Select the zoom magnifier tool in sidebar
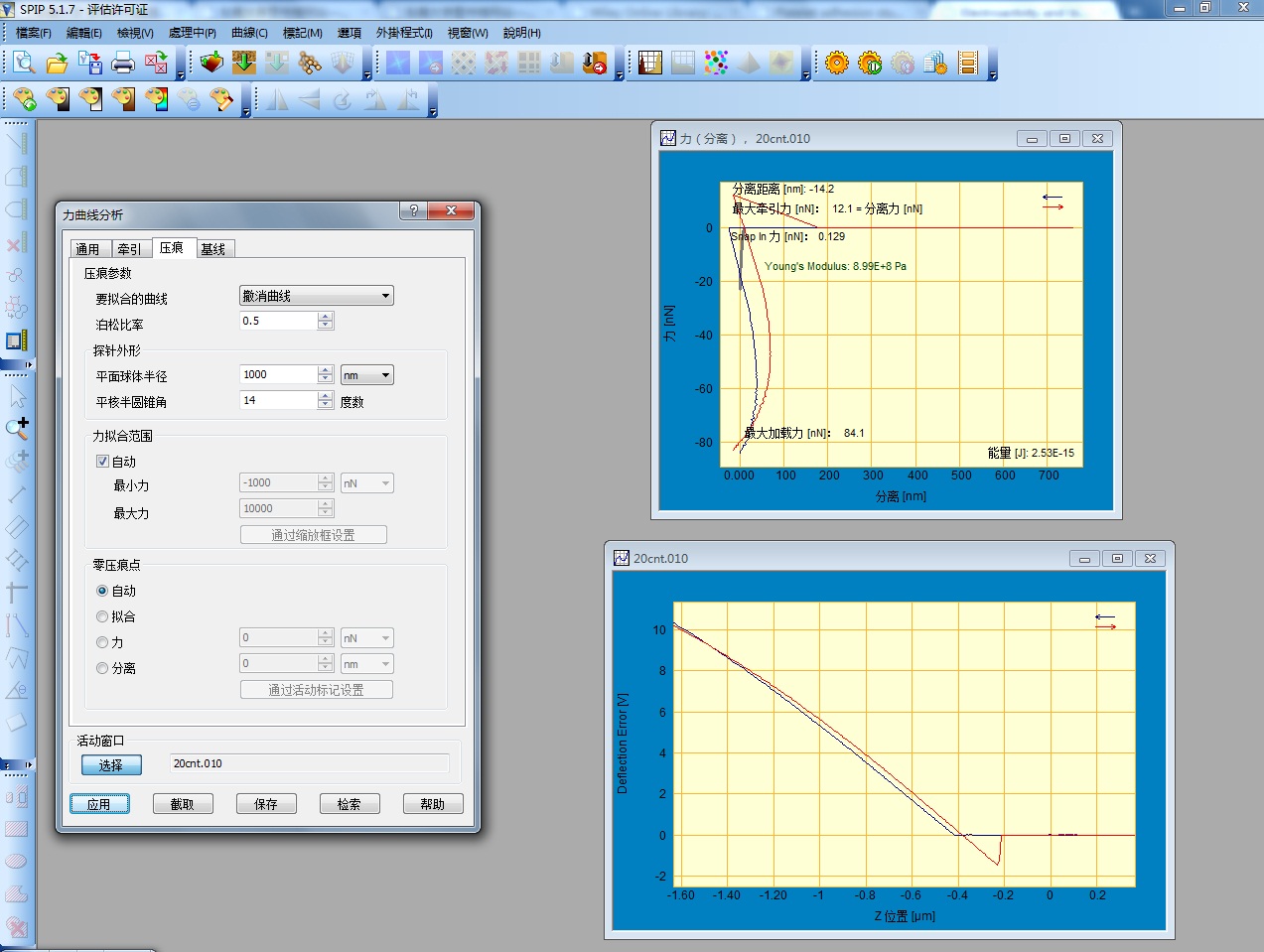1264x952 pixels. (x=17, y=428)
